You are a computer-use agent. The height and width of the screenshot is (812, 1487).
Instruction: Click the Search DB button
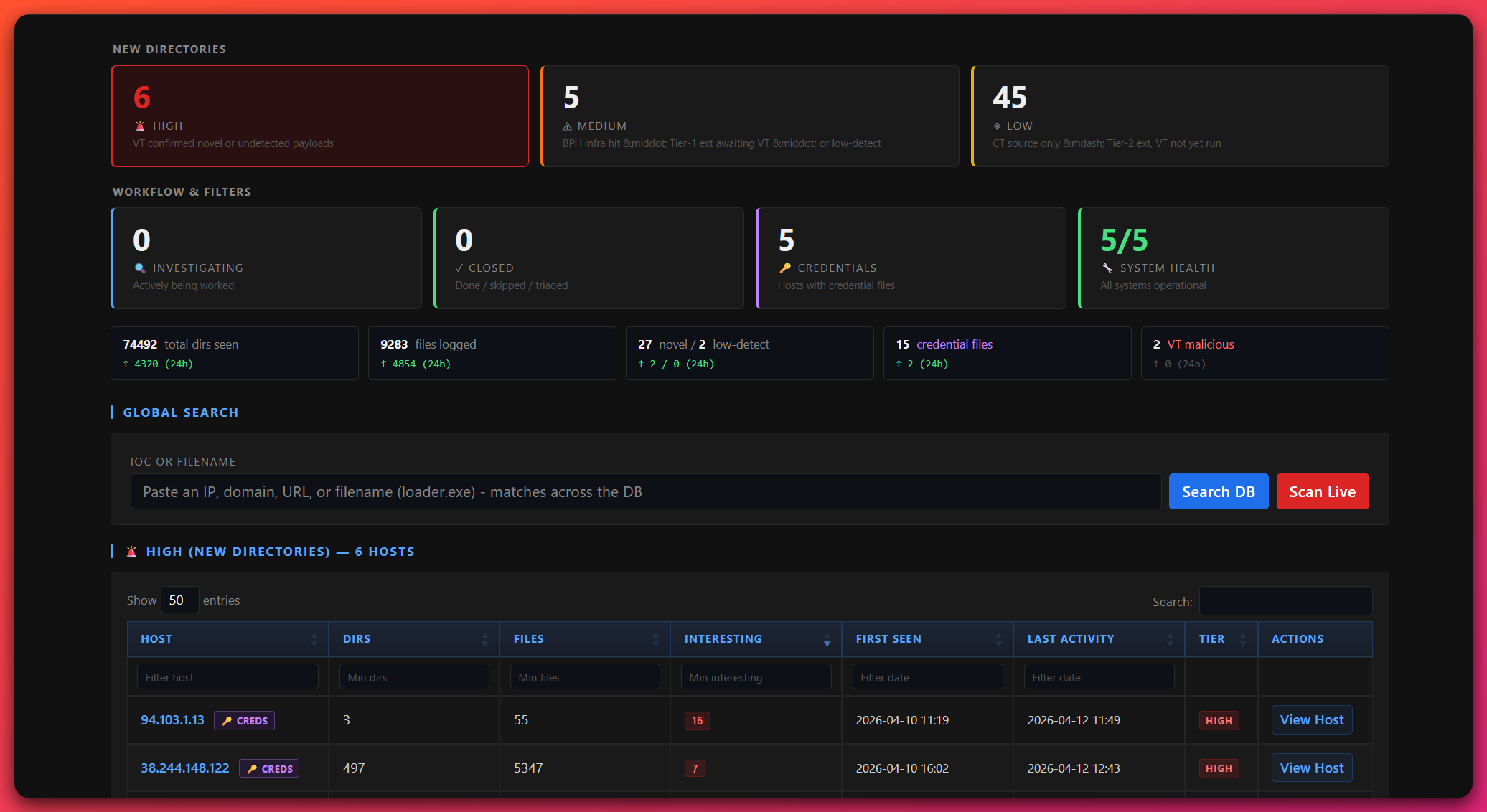pyautogui.click(x=1219, y=492)
